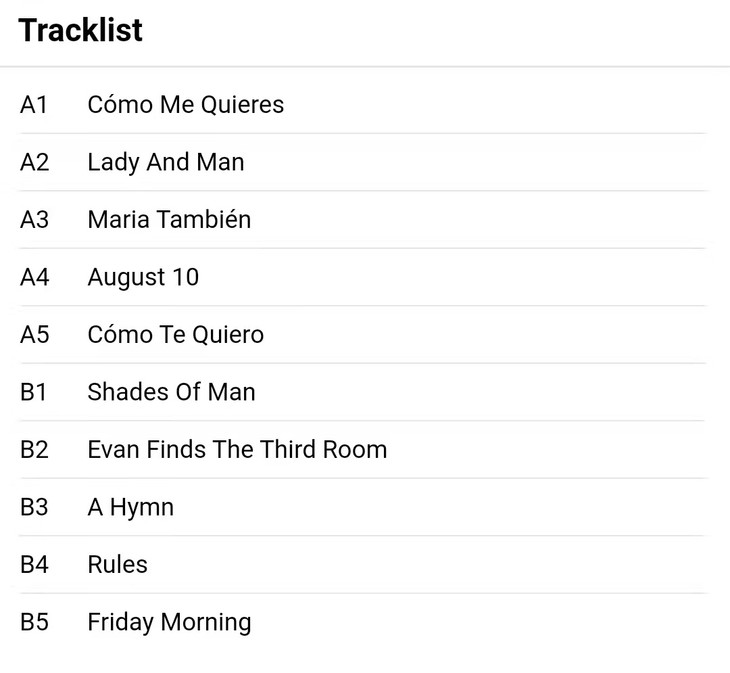Click the A1 track position label

click(34, 105)
